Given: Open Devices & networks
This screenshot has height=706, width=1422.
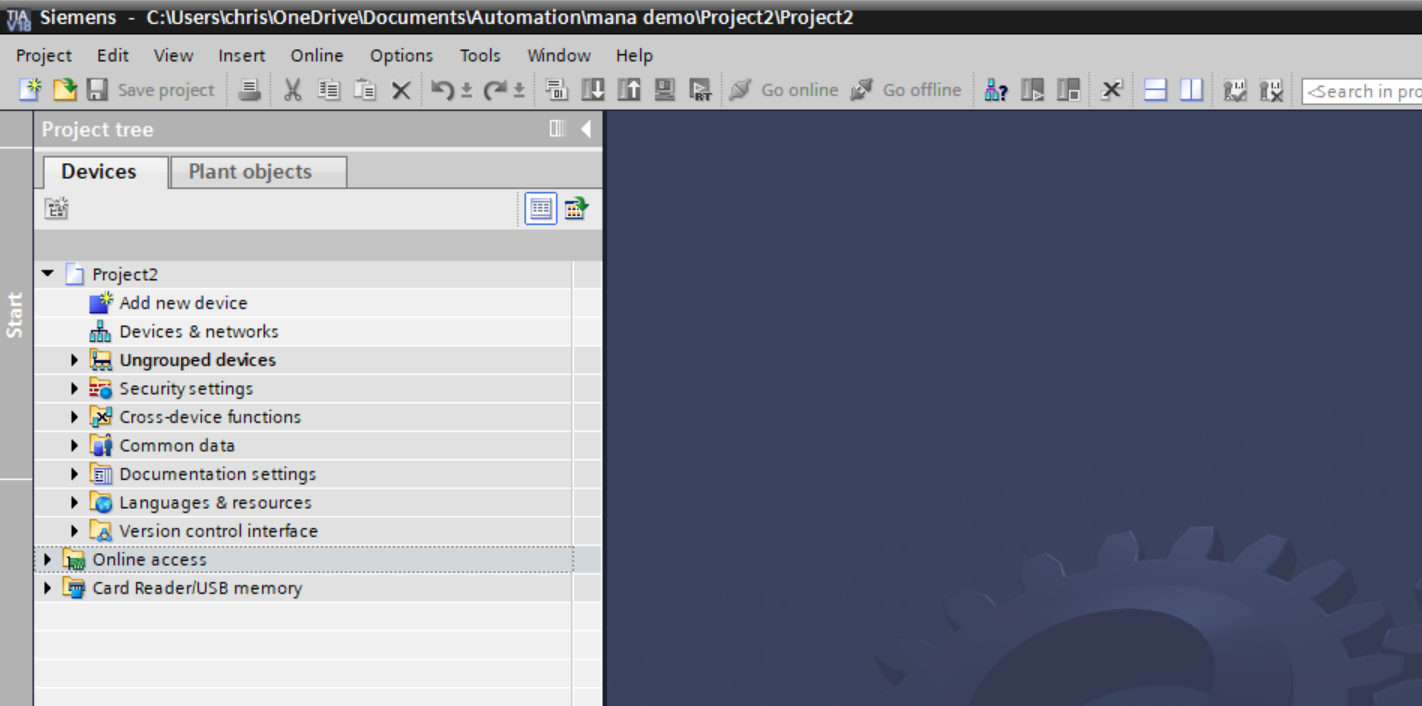Looking at the screenshot, I should pyautogui.click(x=199, y=332).
